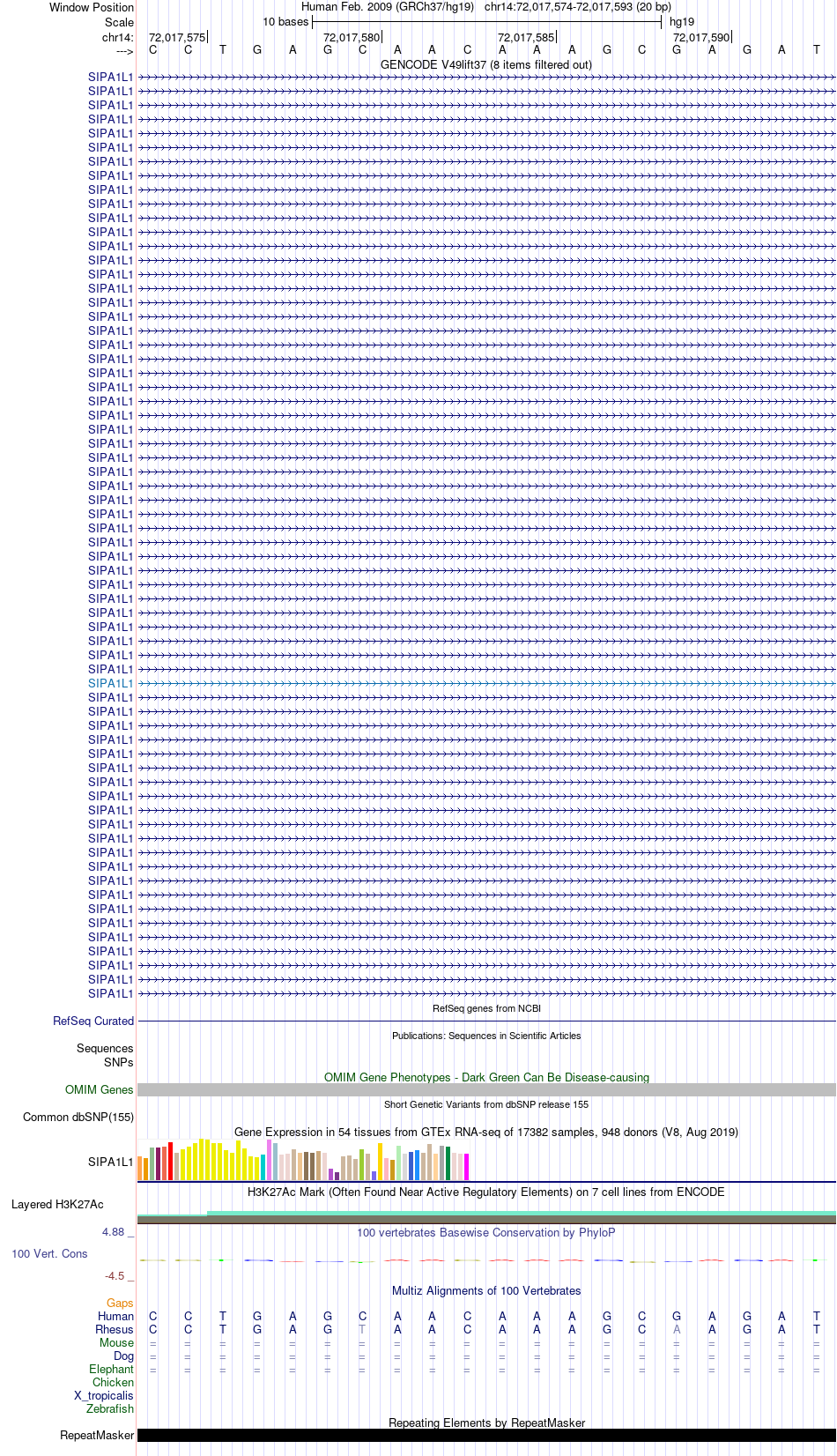The height and width of the screenshot is (1456, 837).
Task: Open the Common dbSNP(155) track label
Action: coord(78,1117)
